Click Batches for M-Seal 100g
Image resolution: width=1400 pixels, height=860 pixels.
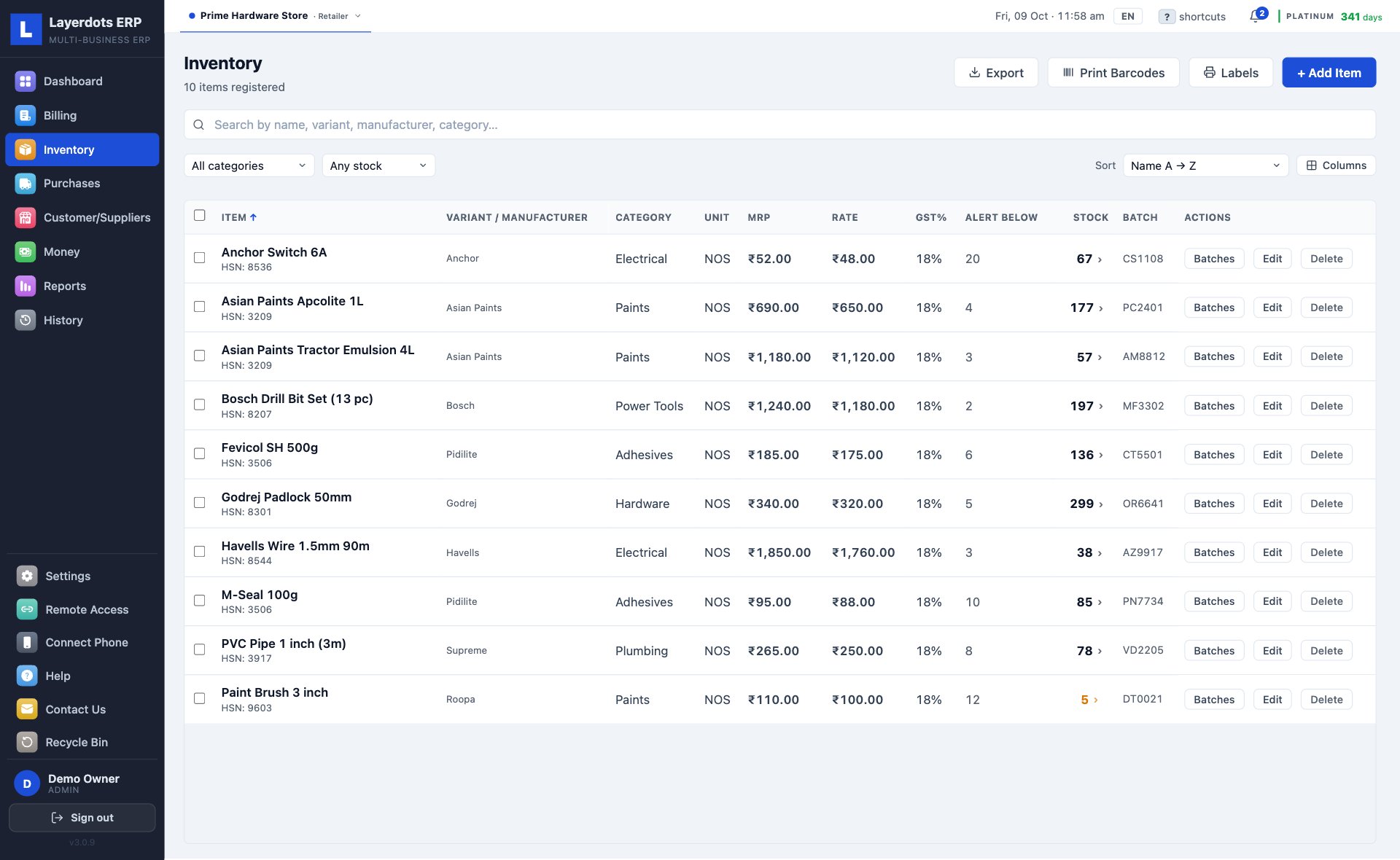coord(1213,601)
